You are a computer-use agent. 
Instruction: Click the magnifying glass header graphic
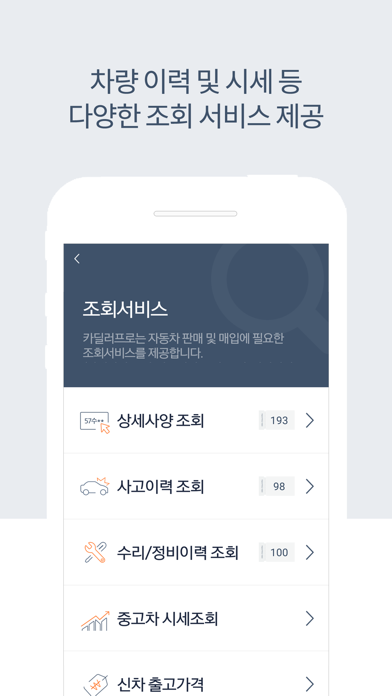tap(270, 293)
